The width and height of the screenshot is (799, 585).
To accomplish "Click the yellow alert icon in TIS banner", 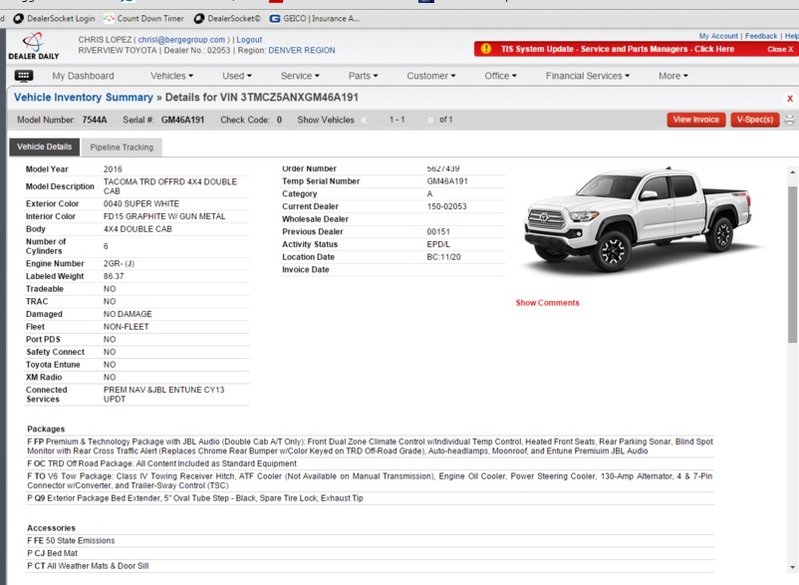I will pyautogui.click(x=486, y=49).
